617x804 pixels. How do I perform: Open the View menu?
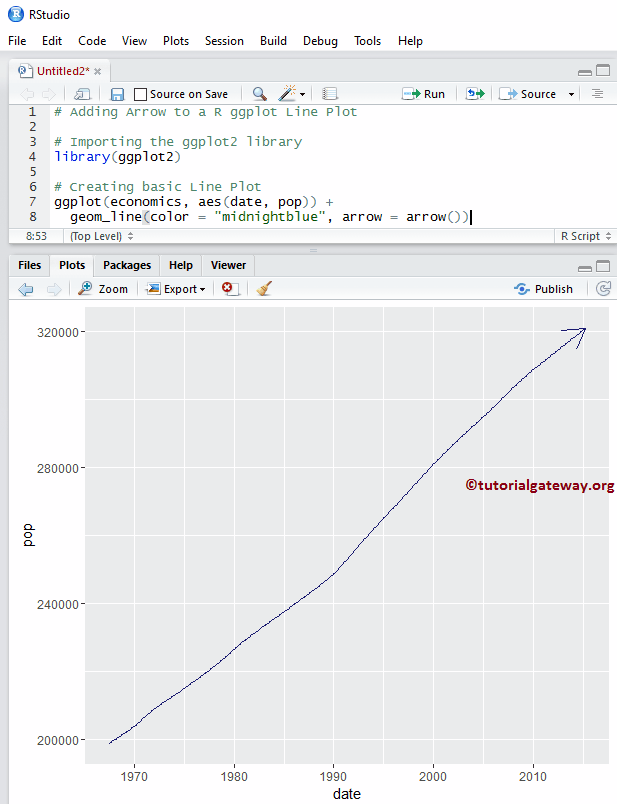(134, 41)
